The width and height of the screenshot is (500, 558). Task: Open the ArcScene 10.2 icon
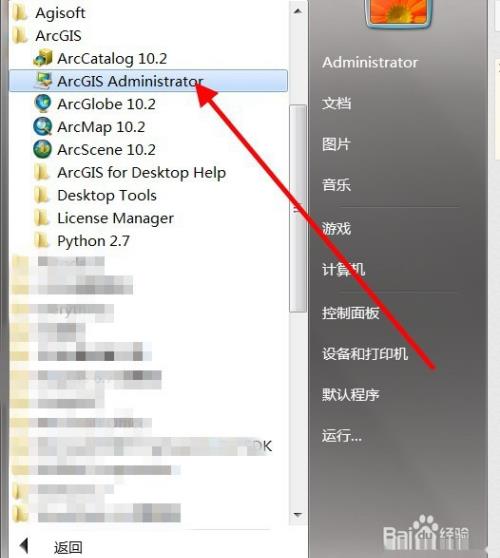point(43,149)
